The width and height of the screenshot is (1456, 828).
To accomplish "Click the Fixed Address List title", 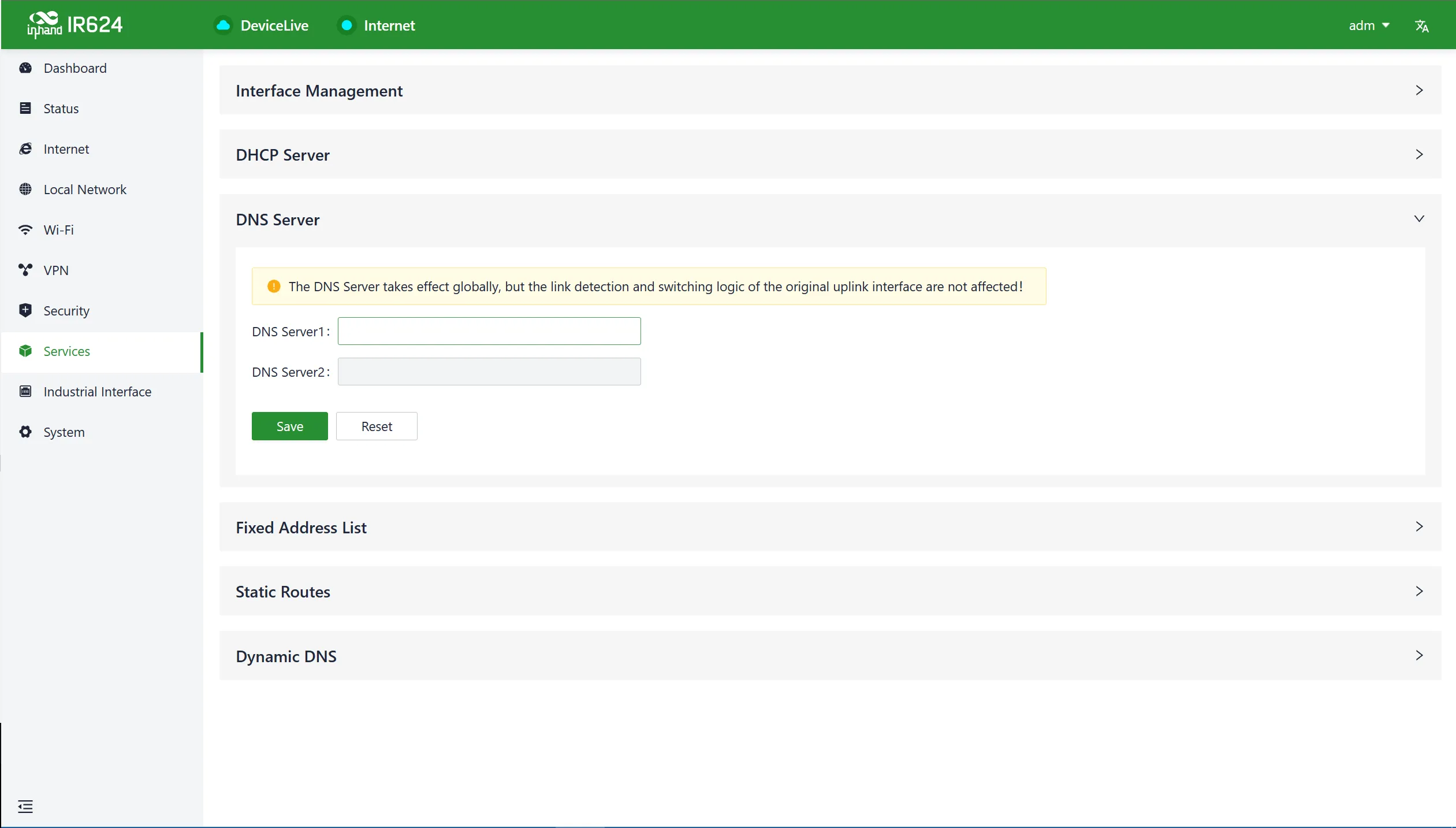I will tap(301, 528).
